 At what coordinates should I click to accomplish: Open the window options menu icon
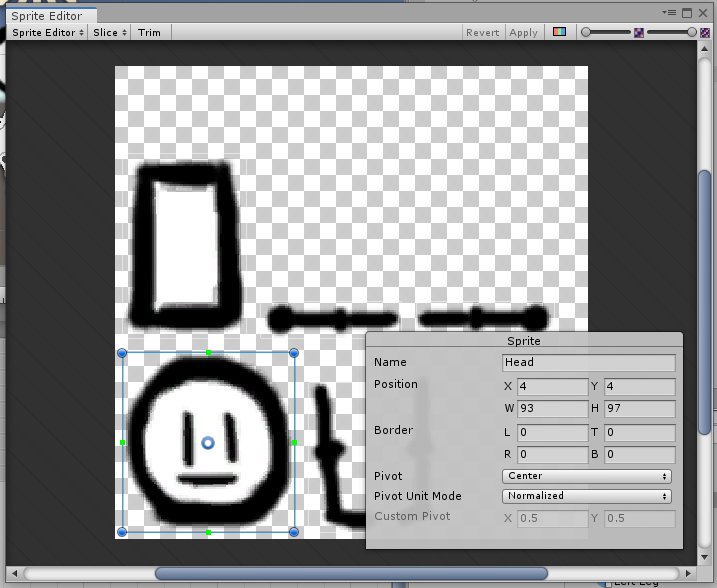click(669, 13)
